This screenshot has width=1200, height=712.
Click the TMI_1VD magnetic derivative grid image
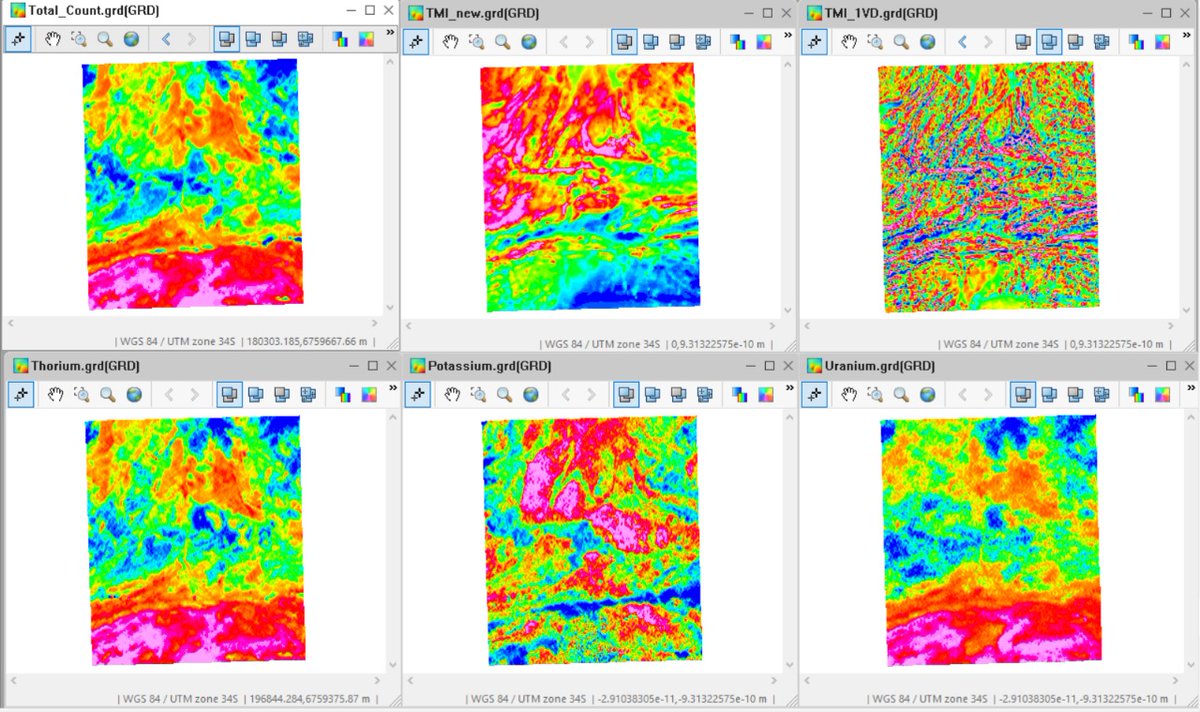click(x=987, y=186)
